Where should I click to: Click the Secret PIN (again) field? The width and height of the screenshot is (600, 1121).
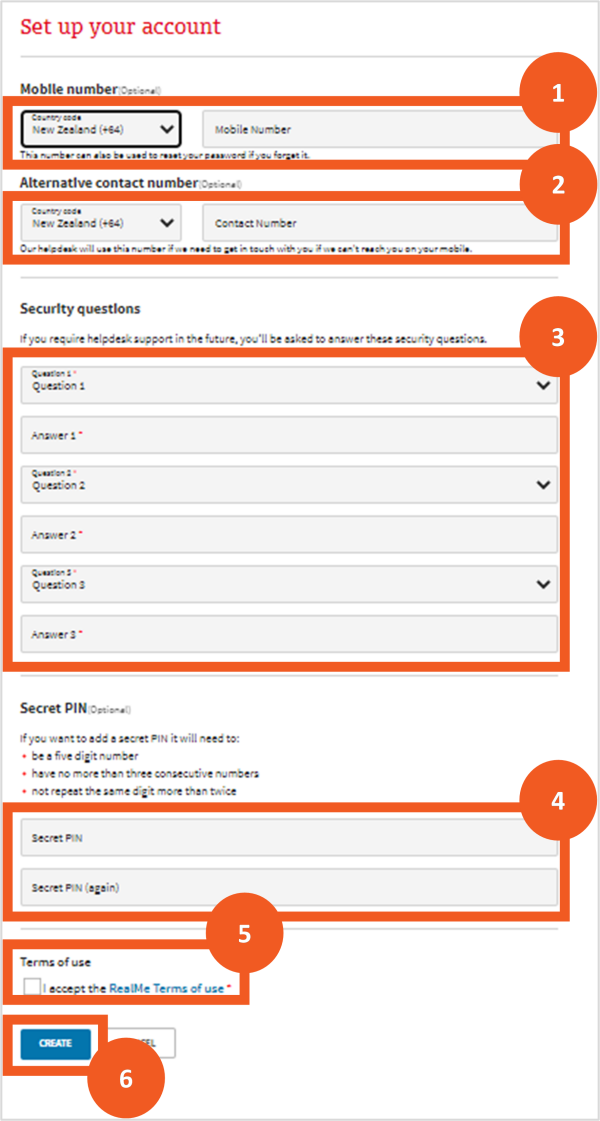(288, 887)
